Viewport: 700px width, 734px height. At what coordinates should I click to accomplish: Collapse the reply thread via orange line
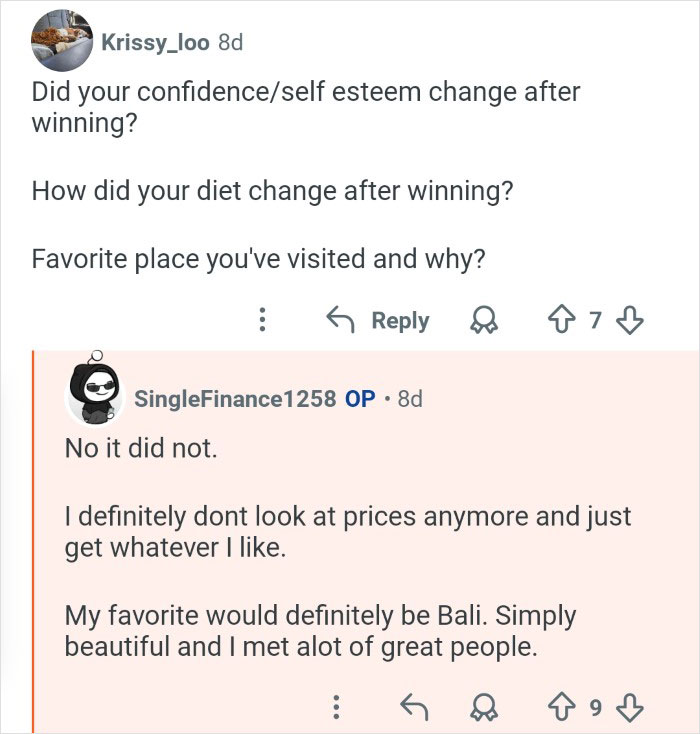[x=34, y=540]
